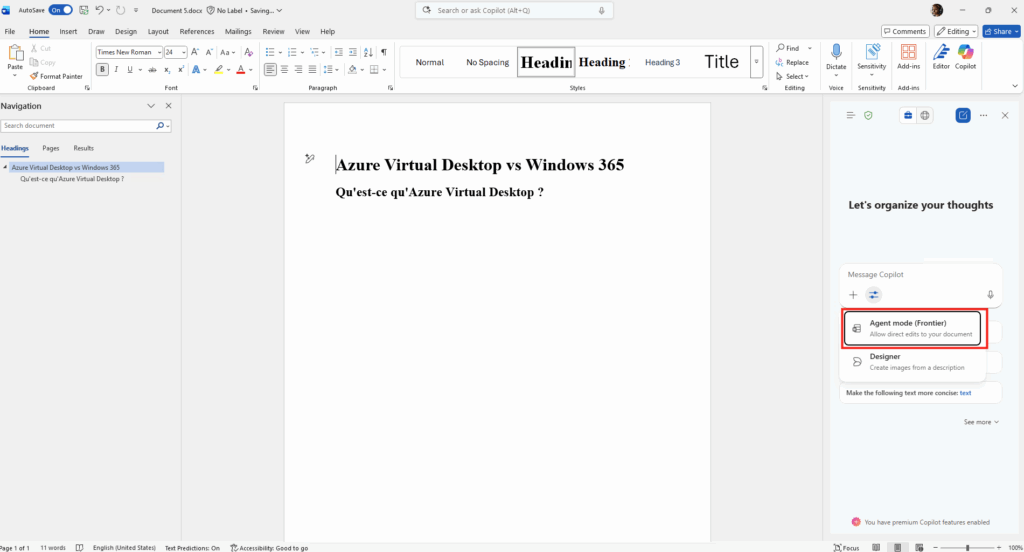Image resolution: width=1024 pixels, height=552 pixels.
Task: Select Agent mode (Frontier) option
Action: 914,328
